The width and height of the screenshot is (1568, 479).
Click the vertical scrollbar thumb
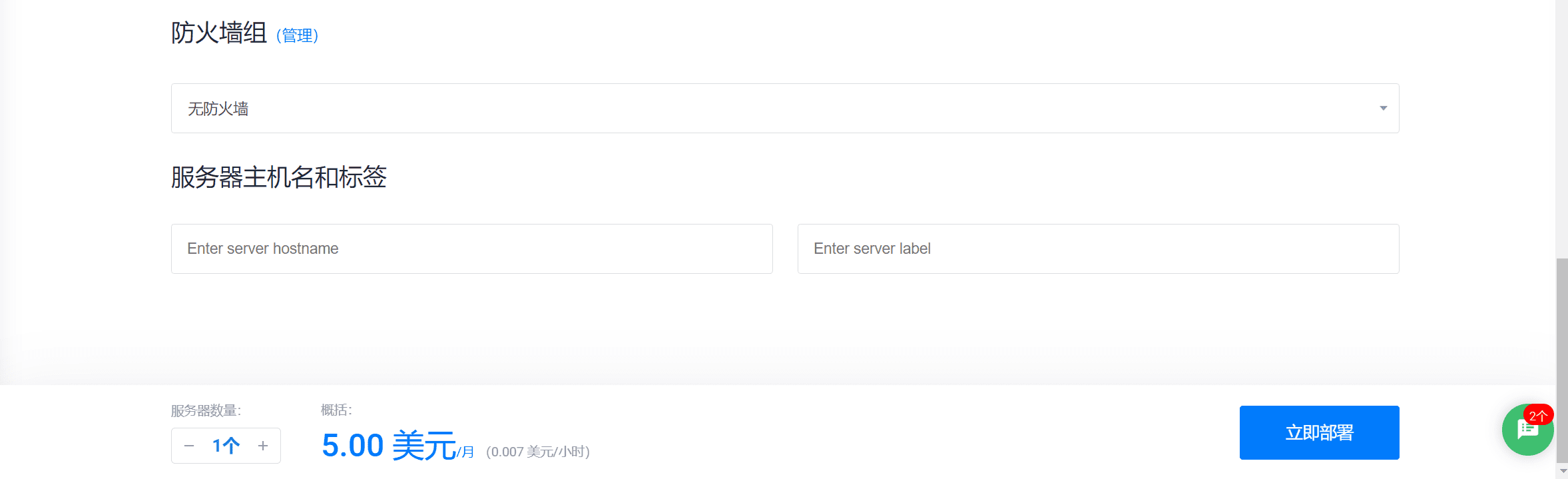[x=1562, y=360]
